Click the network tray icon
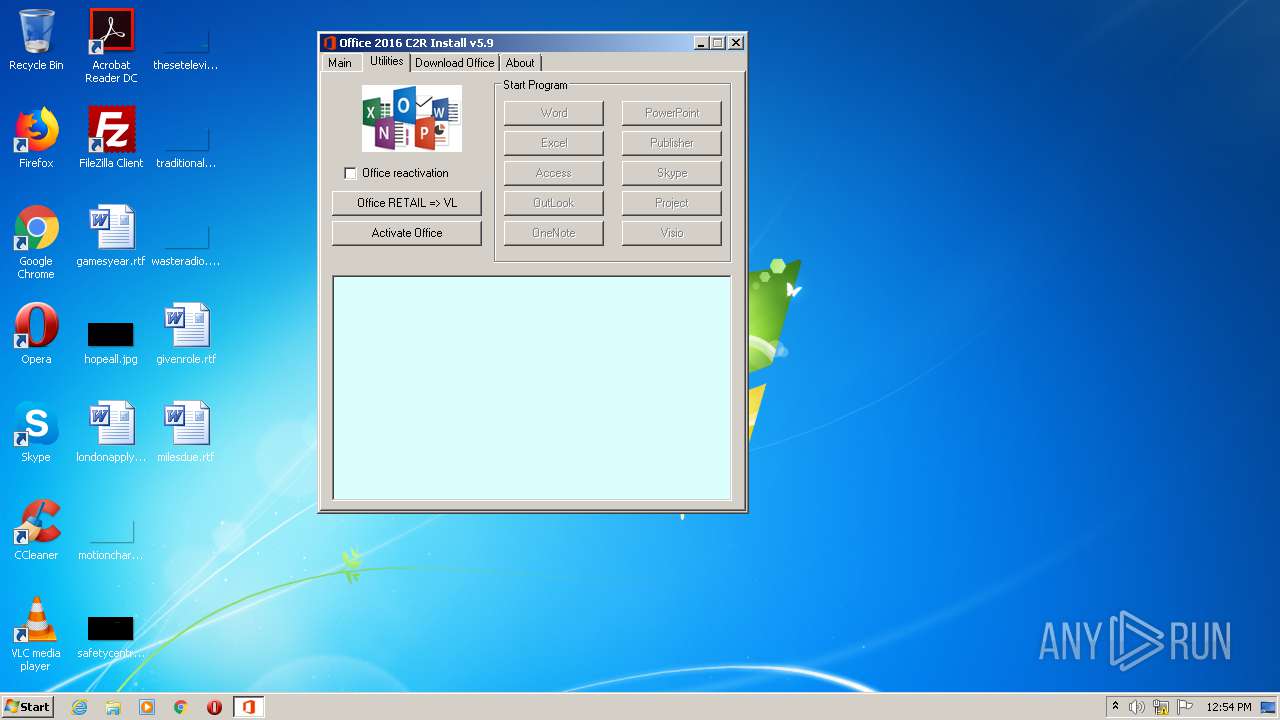Viewport: 1280px width, 720px height. [x=1161, y=707]
